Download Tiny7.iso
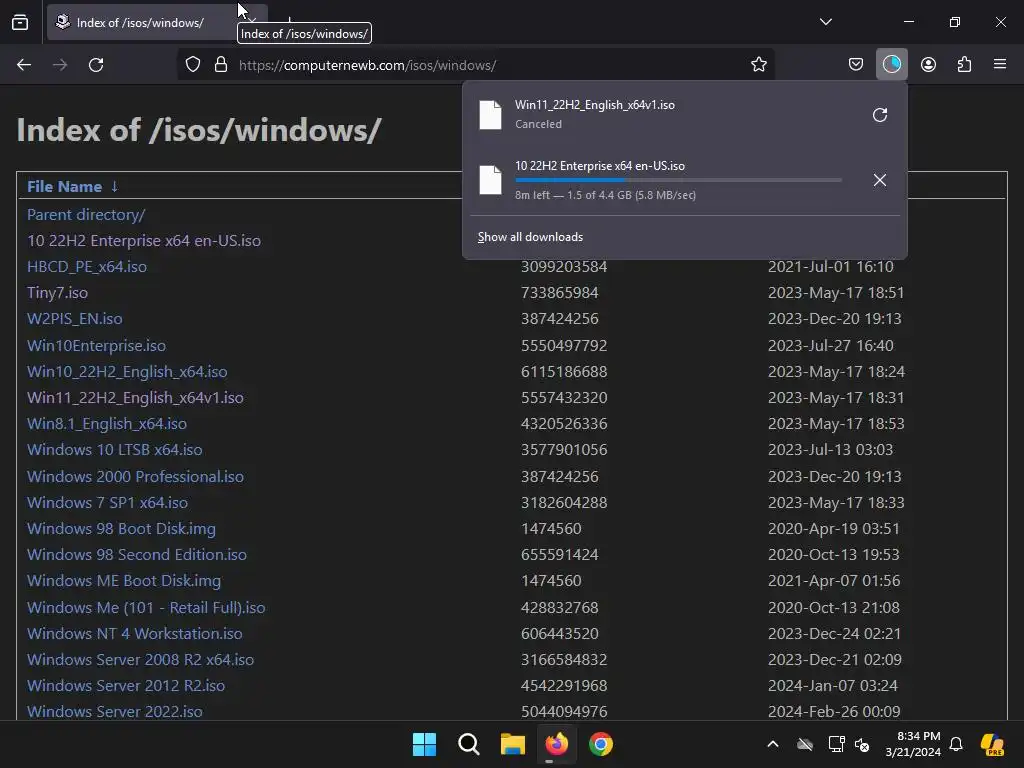This screenshot has height=768, width=1024. click(x=57, y=293)
